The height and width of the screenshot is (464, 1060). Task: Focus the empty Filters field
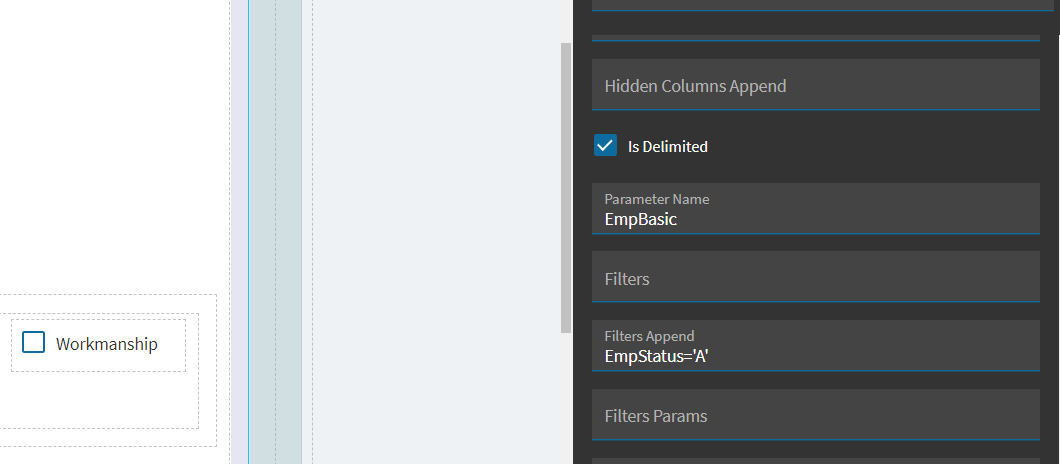click(815, 277)
